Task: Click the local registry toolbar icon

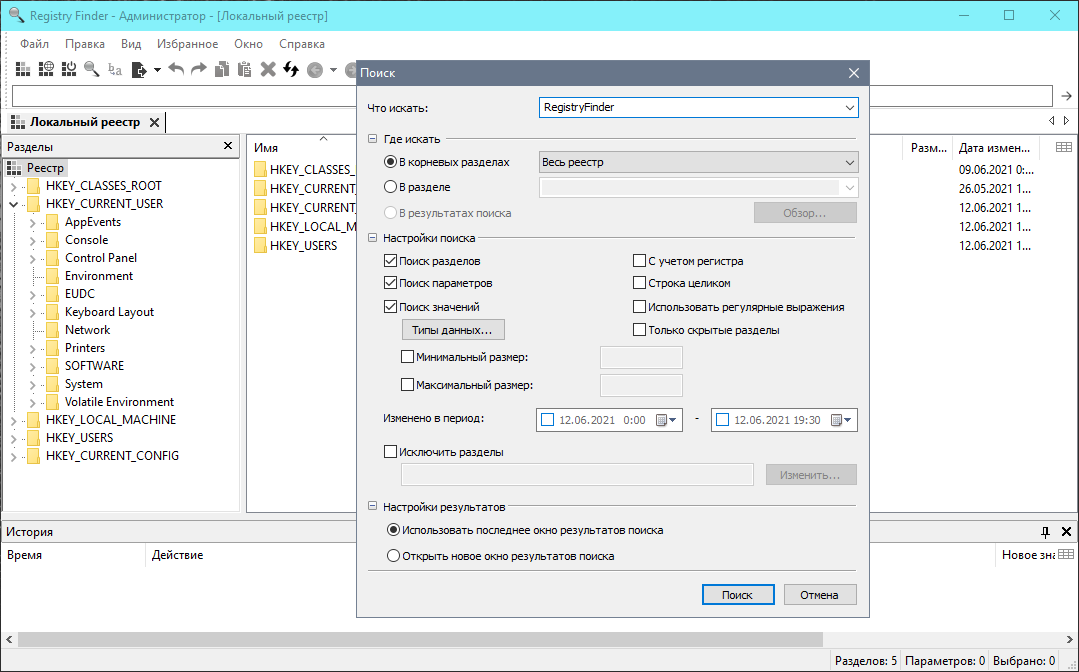Action: click(x=23, y=69)
